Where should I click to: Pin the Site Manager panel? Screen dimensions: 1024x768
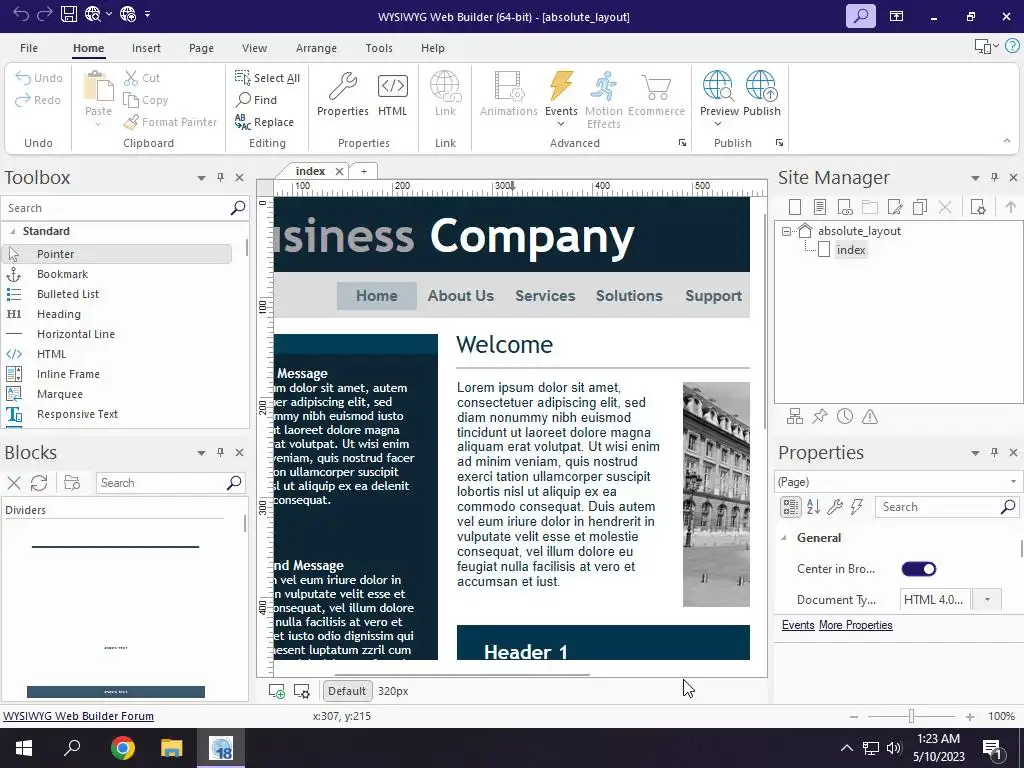994,178
